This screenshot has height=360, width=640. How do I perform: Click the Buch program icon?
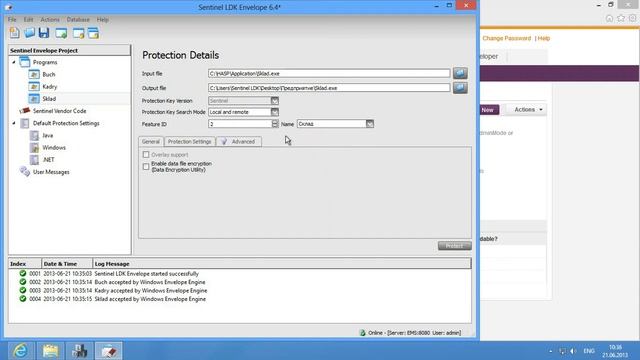[x=34, y=74]
